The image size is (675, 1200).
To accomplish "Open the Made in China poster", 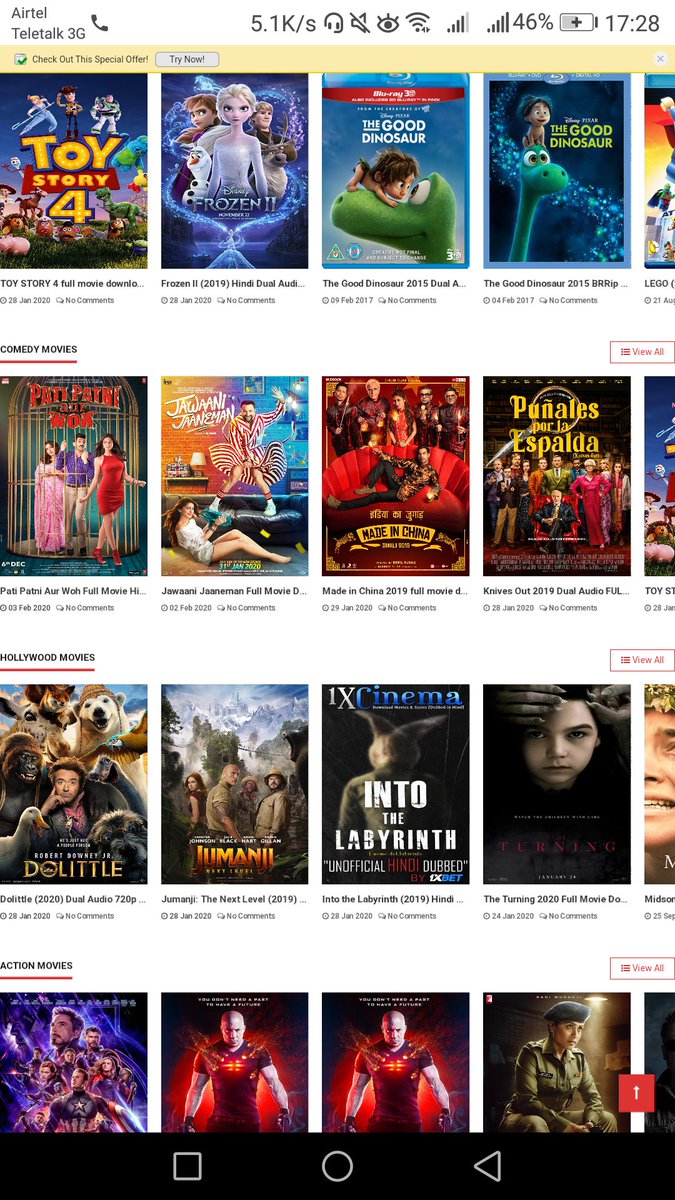I will 396,476.
